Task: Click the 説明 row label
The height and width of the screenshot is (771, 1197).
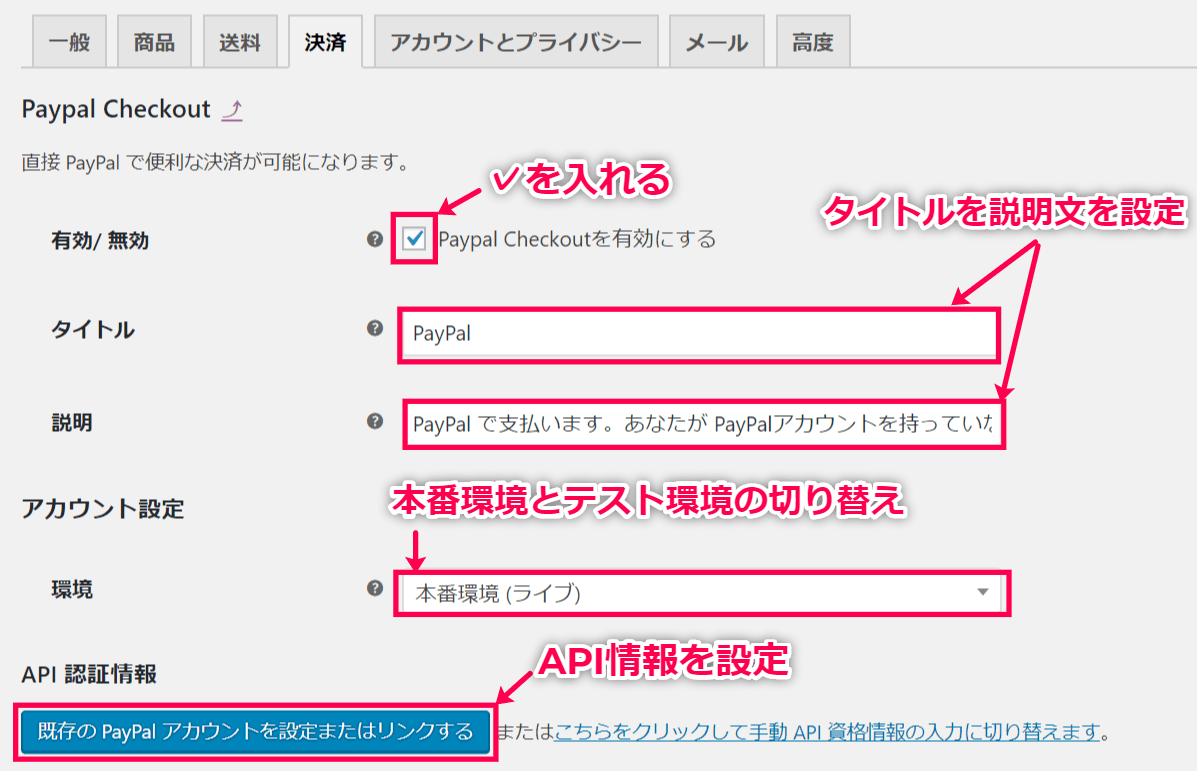Action: [72, 422]
